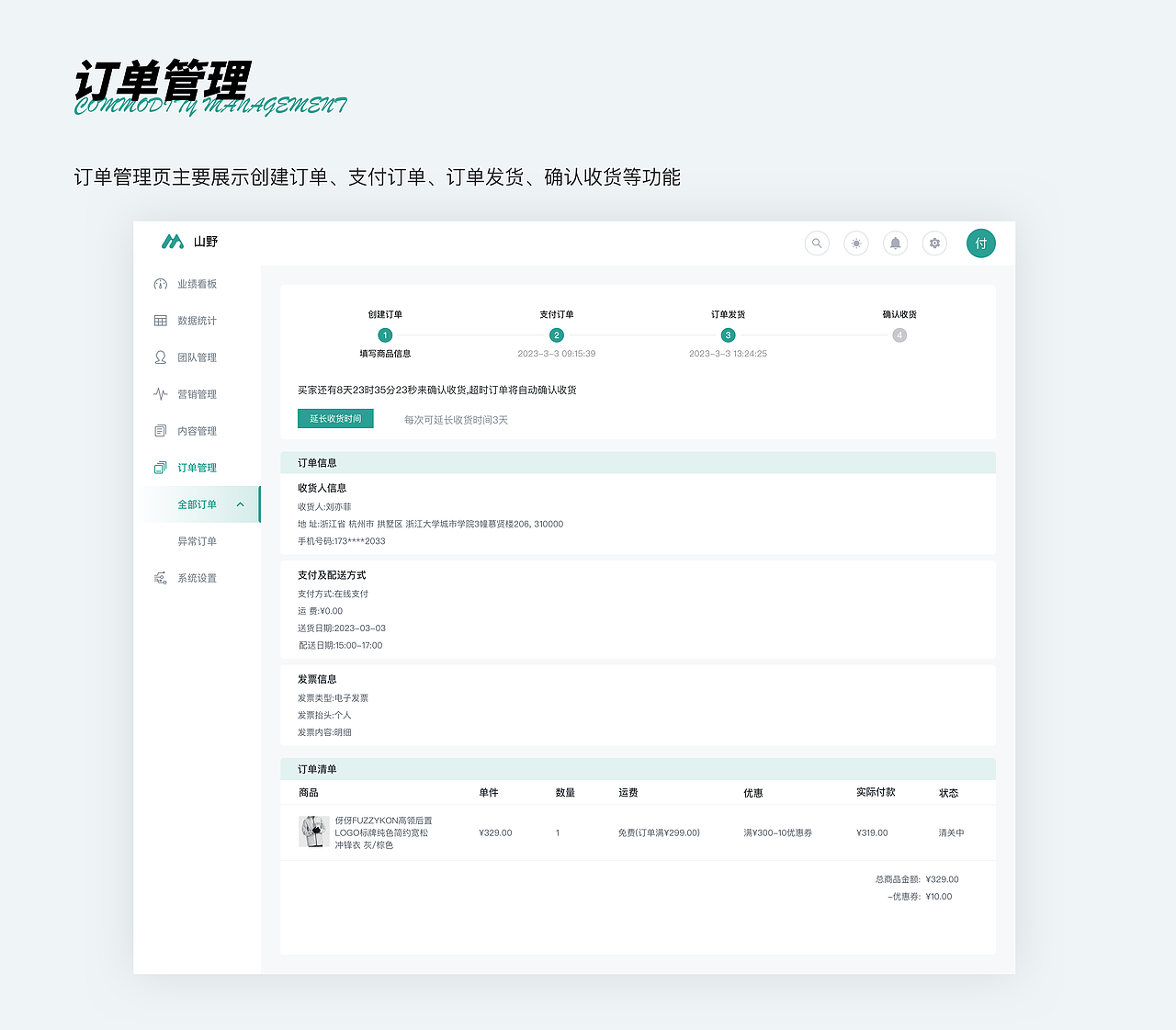Click the 手机号码:173****2033 line
Image resolution: width=1176 pixels, height=1030 pixels.
(x=342, y=541)
